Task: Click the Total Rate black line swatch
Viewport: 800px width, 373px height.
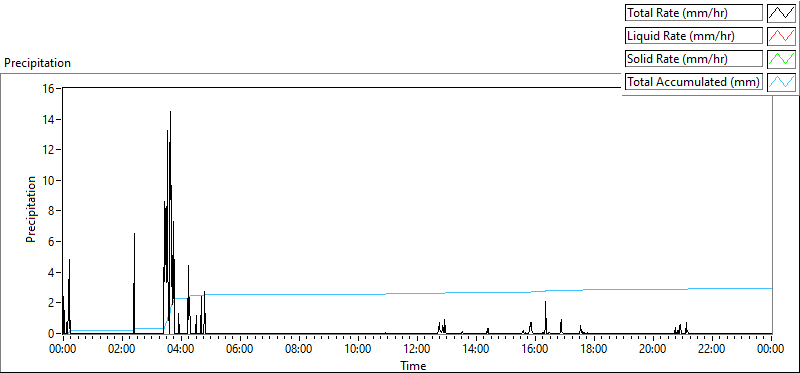Action: tap(781, 13)
